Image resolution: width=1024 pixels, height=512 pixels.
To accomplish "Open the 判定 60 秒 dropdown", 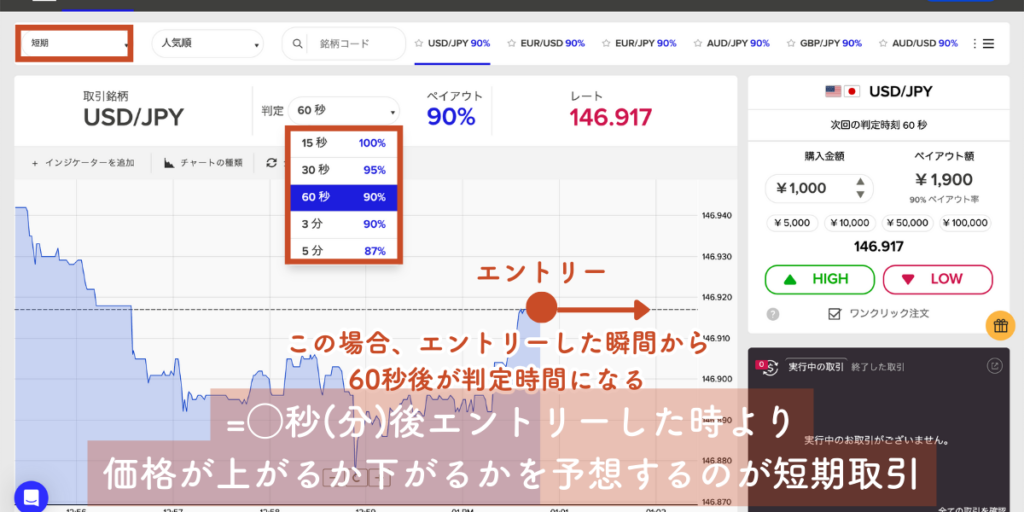I will pyautogui.click(x=344, y=111).
